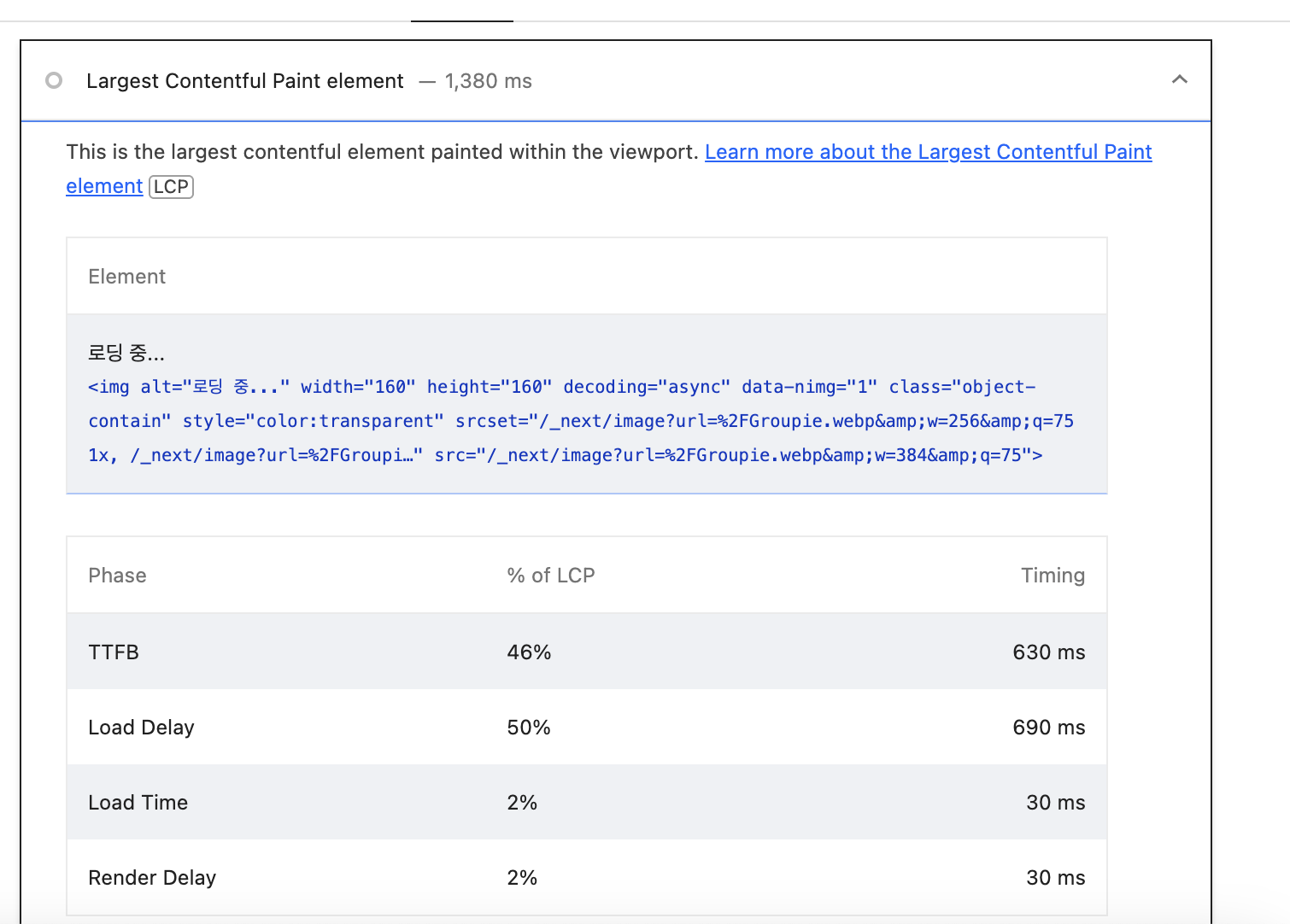The image size is (1290, 924).
Task: Click the gray circle audit status icon
Action: pos(54,80)
